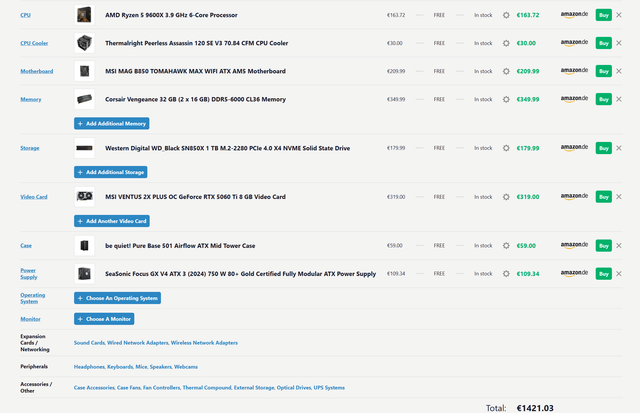Open the Operating System category link

pyautogui.click(x=33, y=298)
